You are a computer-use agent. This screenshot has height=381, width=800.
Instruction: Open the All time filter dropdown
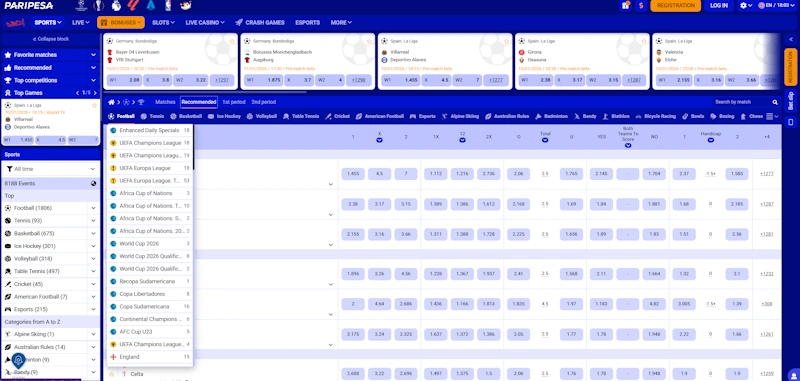click(51, 169)
